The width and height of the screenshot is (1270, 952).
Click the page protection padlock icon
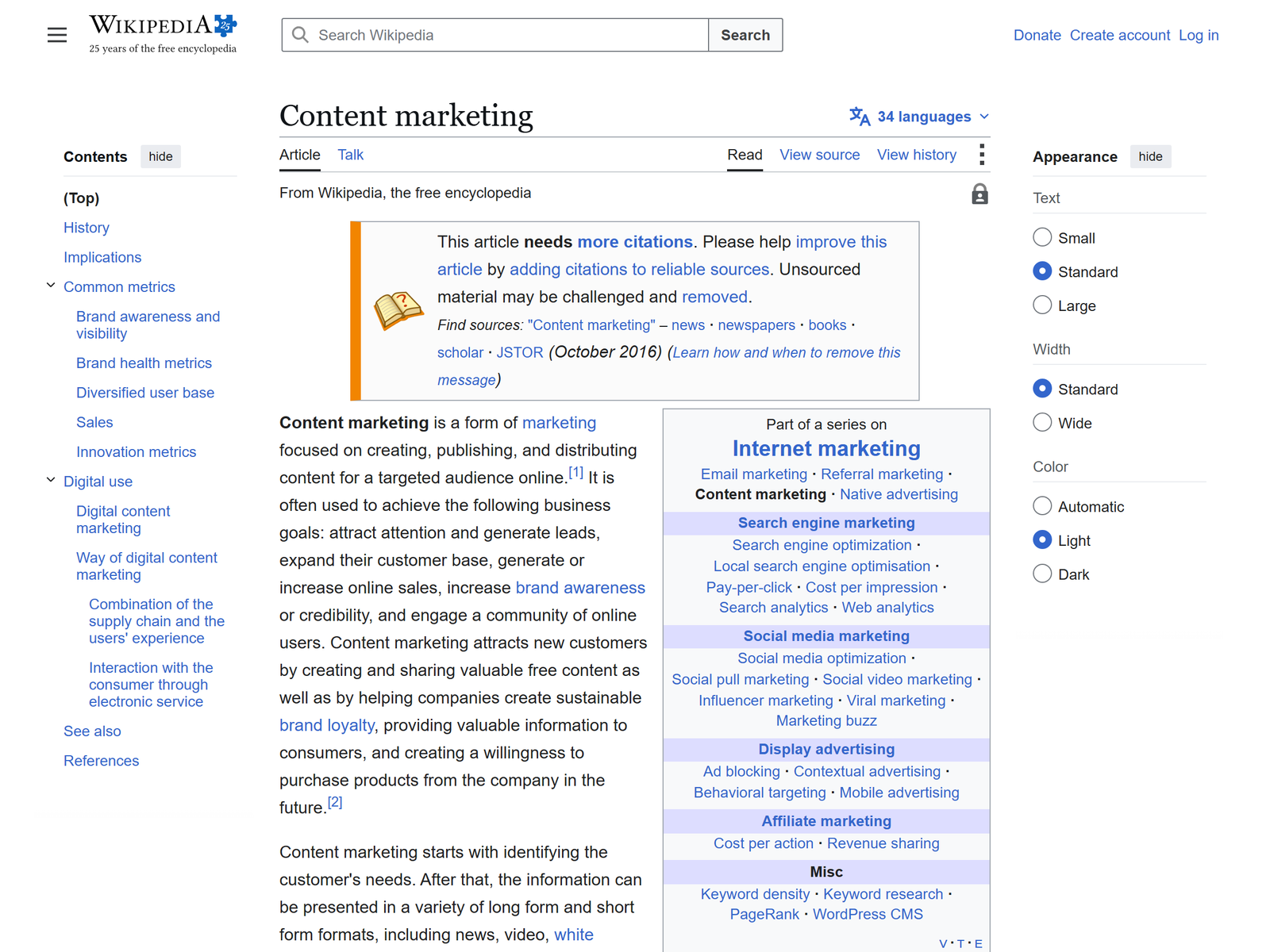point(980,194)
